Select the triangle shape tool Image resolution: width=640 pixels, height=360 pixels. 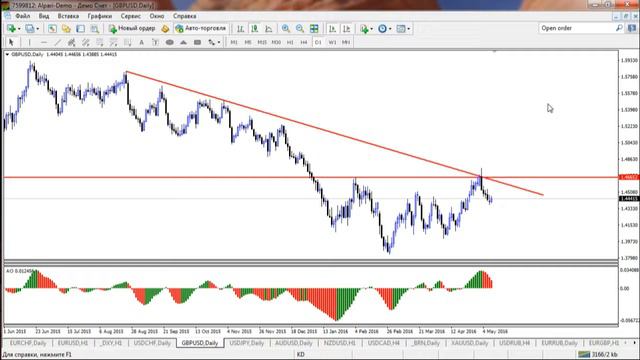click(x=183, y=42)
